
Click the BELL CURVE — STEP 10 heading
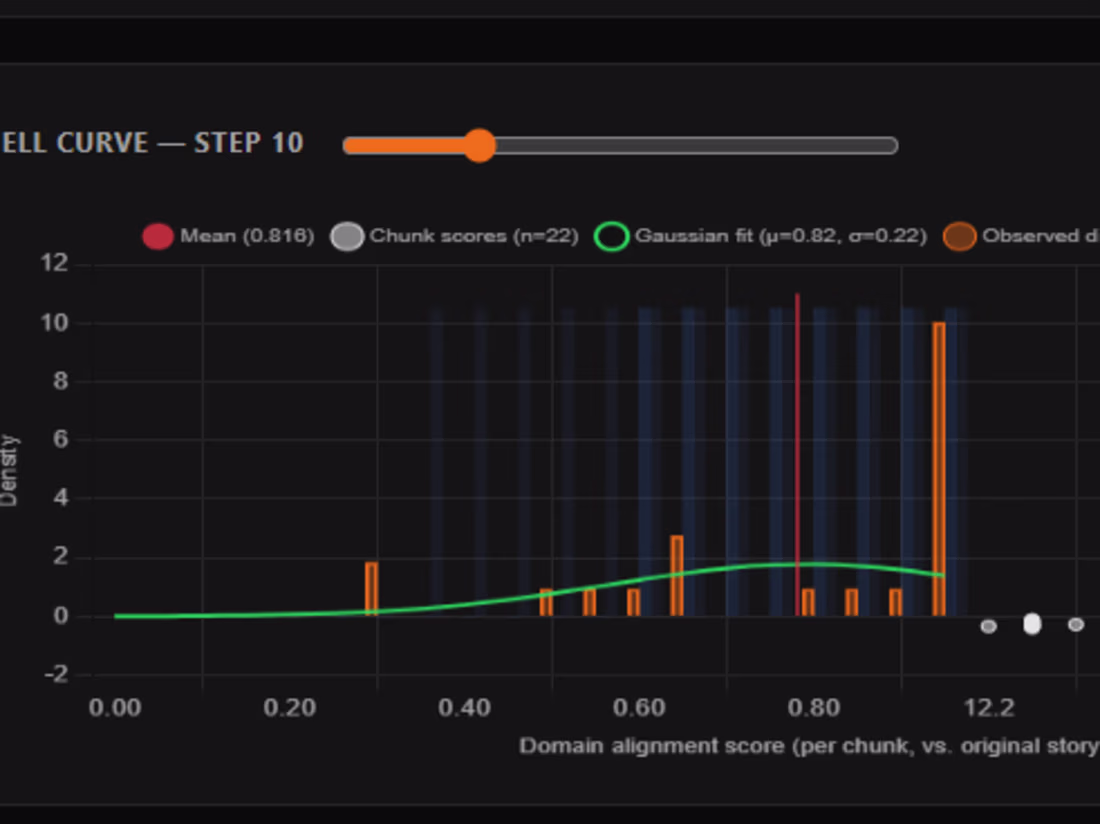(152, 143)
